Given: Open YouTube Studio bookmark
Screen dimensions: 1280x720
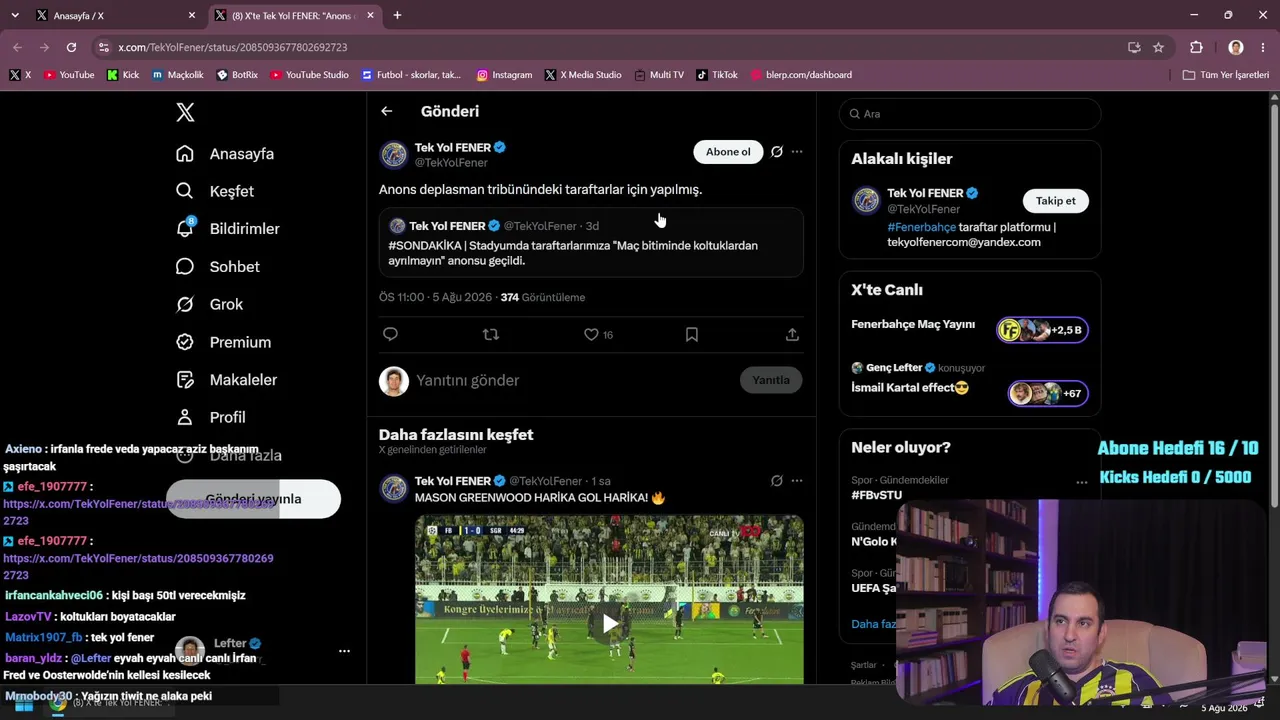Looking at the screenshot, I should 309,75.
